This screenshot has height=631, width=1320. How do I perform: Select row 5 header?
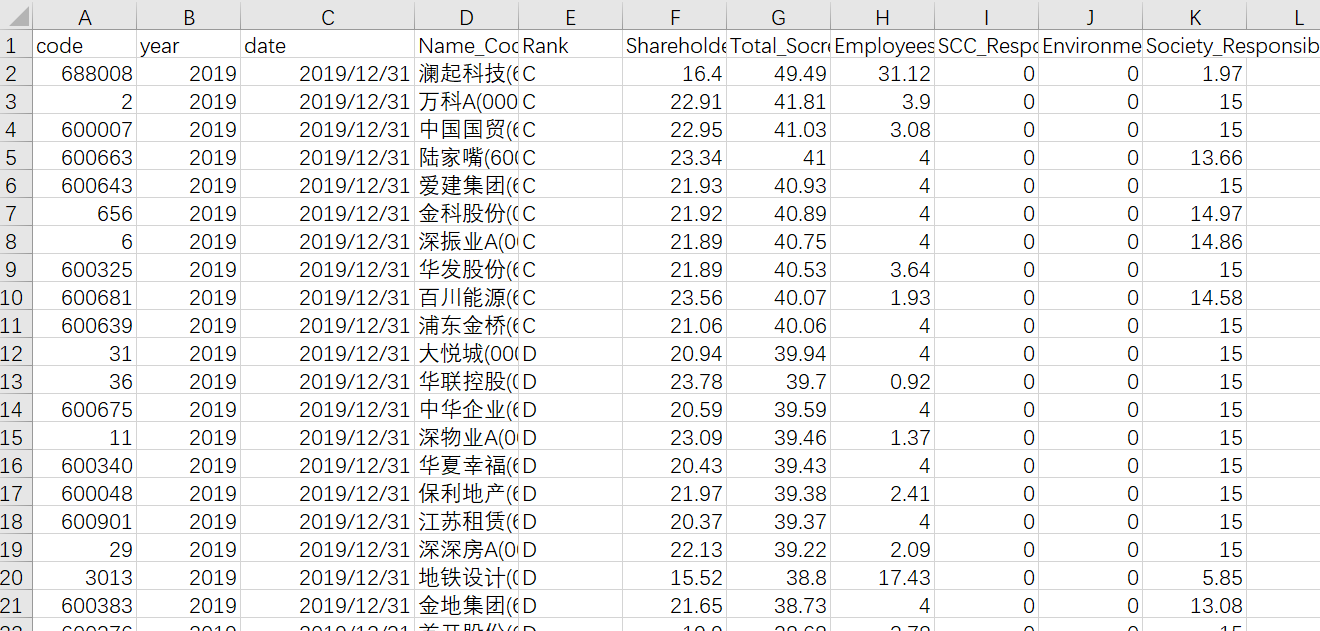click(x=16, y=157)
